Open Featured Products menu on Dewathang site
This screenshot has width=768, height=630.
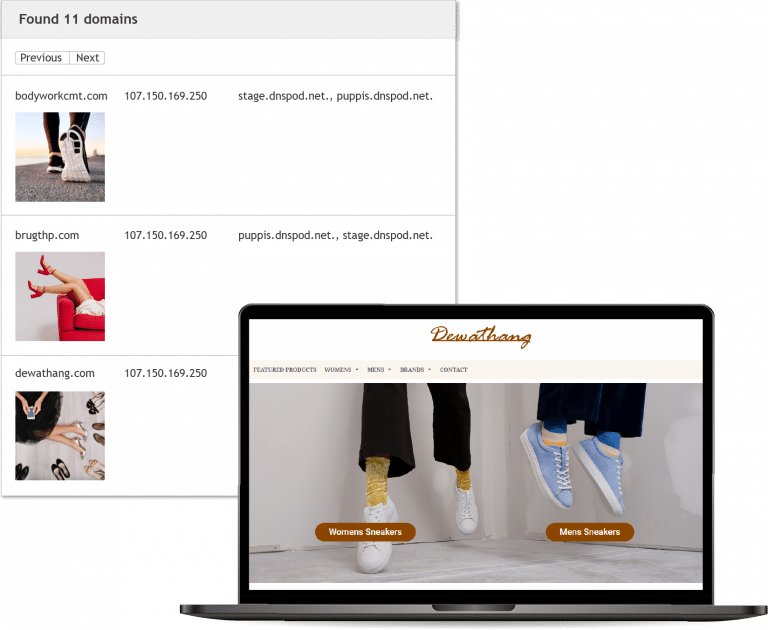[285, 370]
